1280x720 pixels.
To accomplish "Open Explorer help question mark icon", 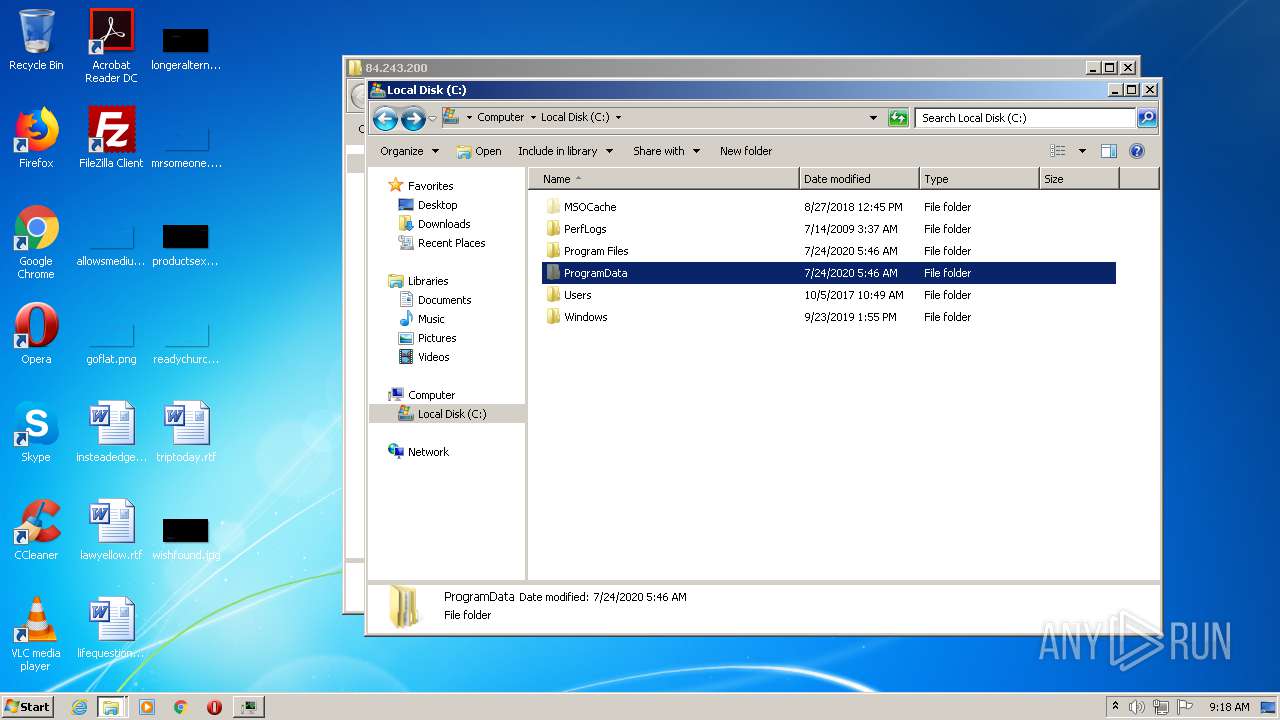I will click(1137, 151).
